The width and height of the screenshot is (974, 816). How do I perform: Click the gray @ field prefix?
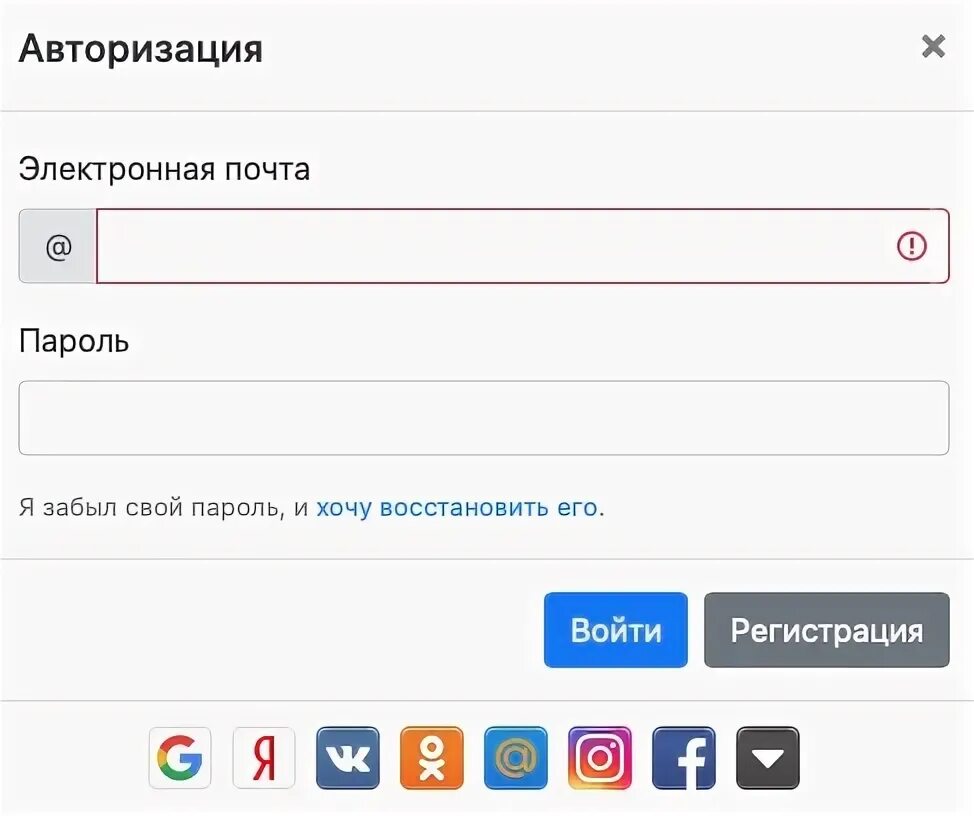coord(58,246)
